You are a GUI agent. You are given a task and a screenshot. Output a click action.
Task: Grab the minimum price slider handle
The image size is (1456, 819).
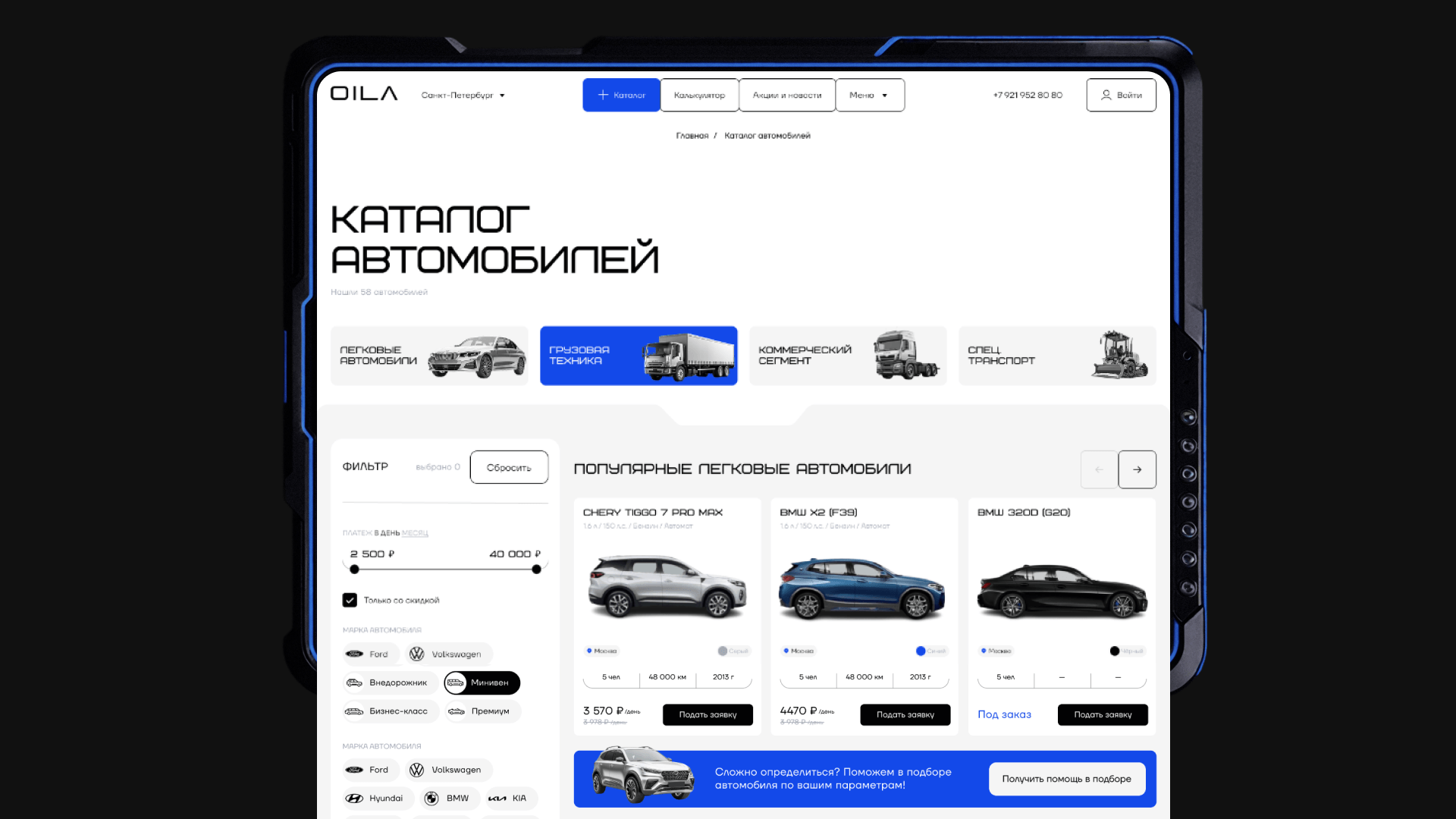tap(354, 569)
